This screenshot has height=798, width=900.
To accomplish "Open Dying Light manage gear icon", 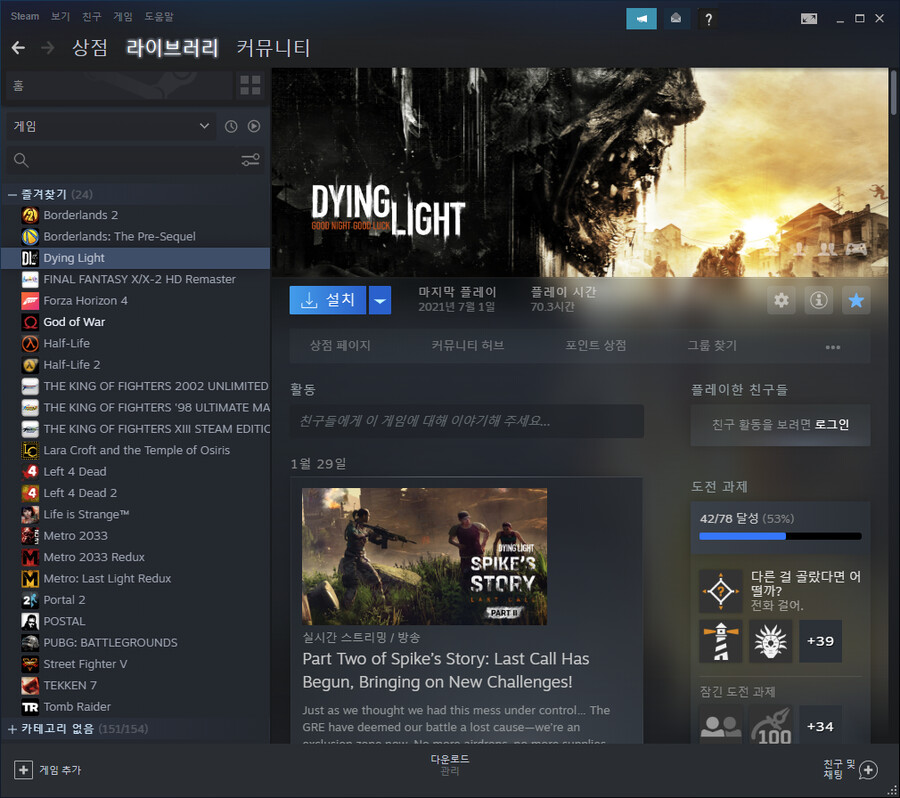I will click(x=781, y=300).
